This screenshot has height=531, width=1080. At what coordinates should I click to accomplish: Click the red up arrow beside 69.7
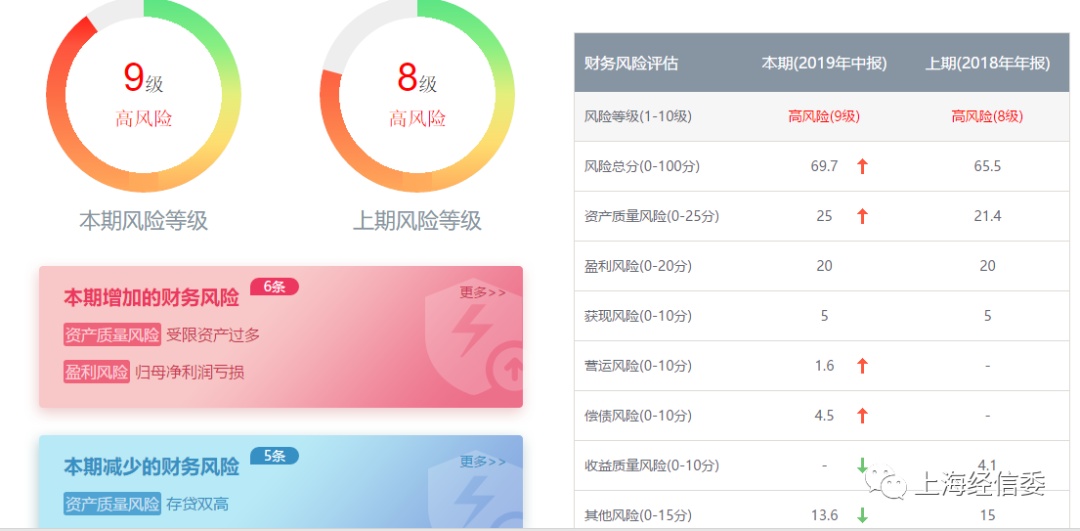pos(862,166)
